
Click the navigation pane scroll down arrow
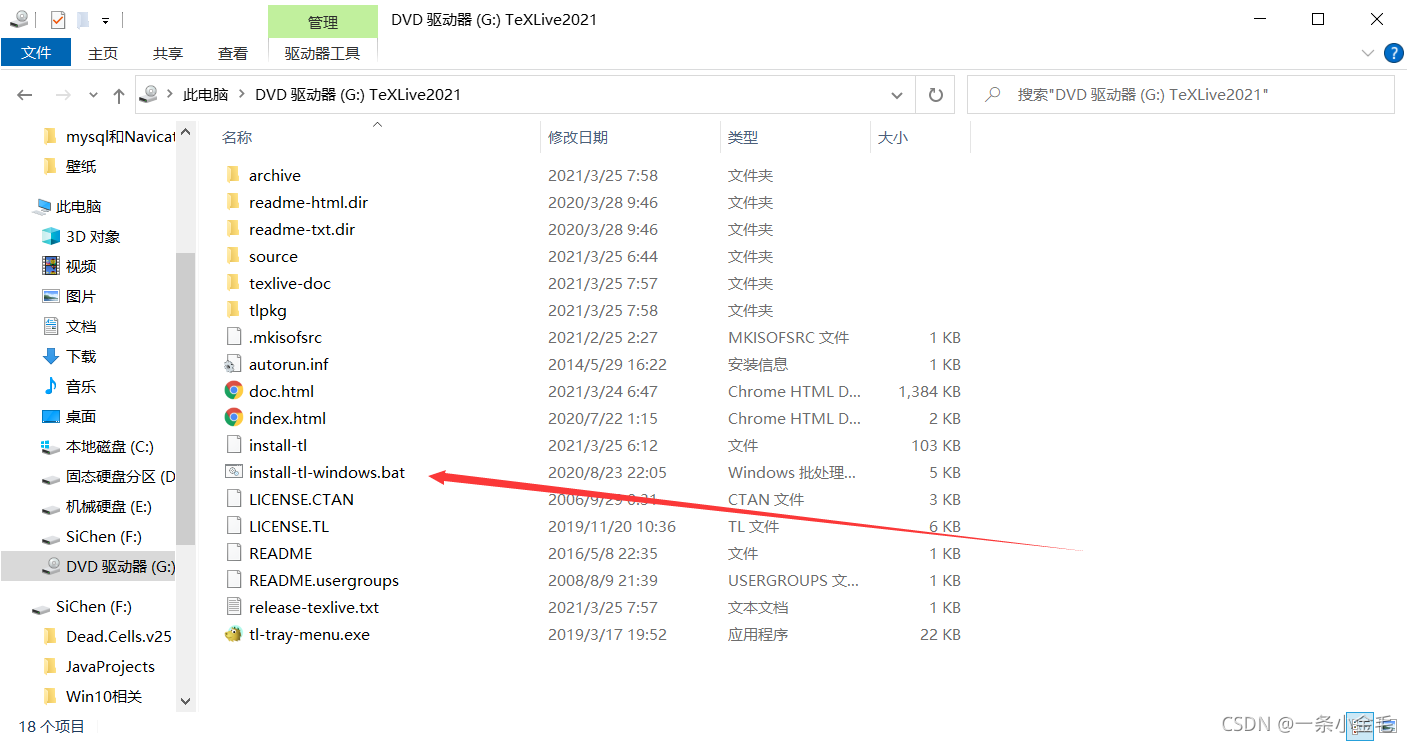[184, 701]
